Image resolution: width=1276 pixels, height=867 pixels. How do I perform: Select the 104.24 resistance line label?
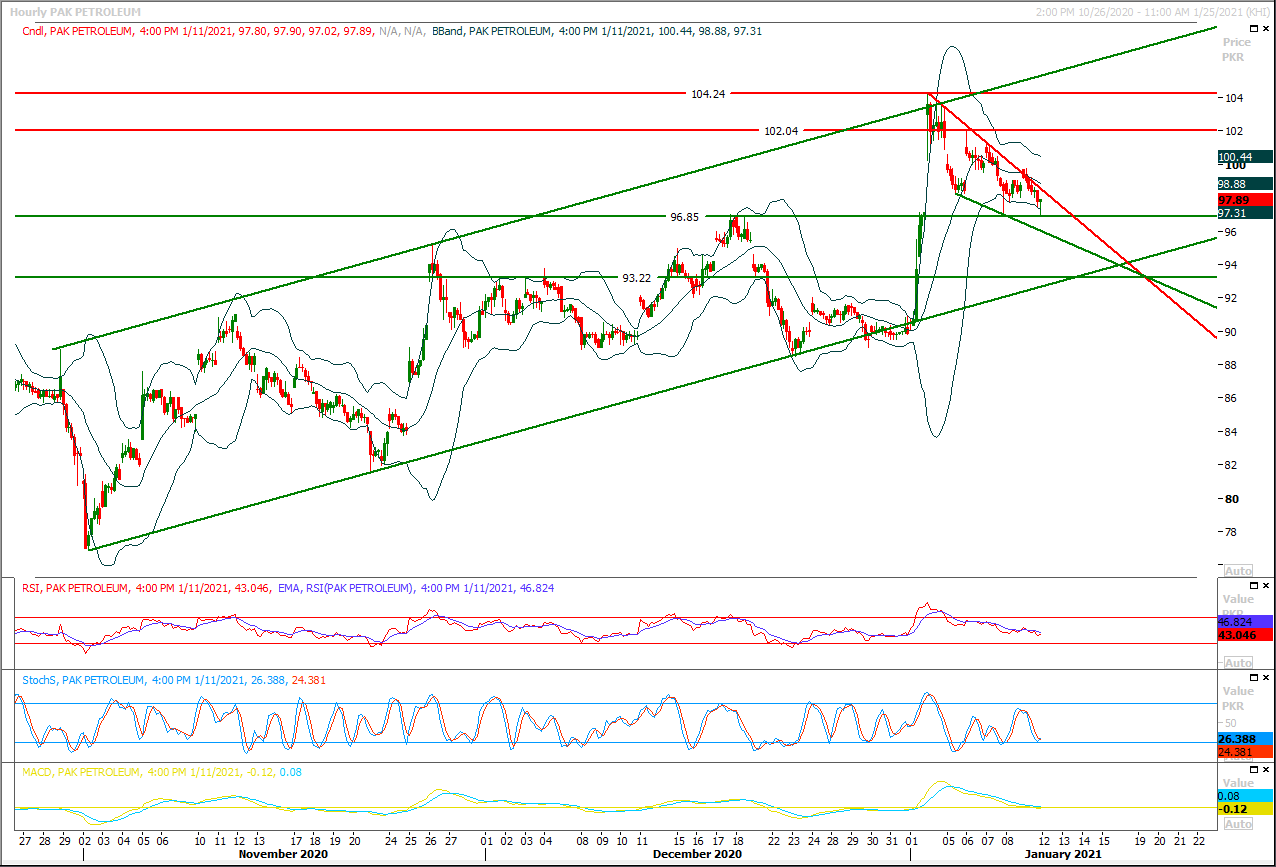click(x=708, y=93)
